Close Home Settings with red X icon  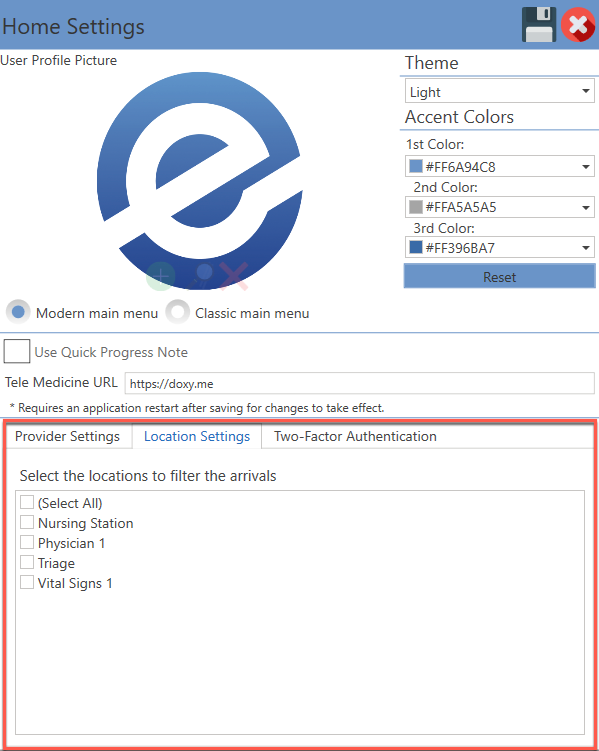(x=578, y=24)
